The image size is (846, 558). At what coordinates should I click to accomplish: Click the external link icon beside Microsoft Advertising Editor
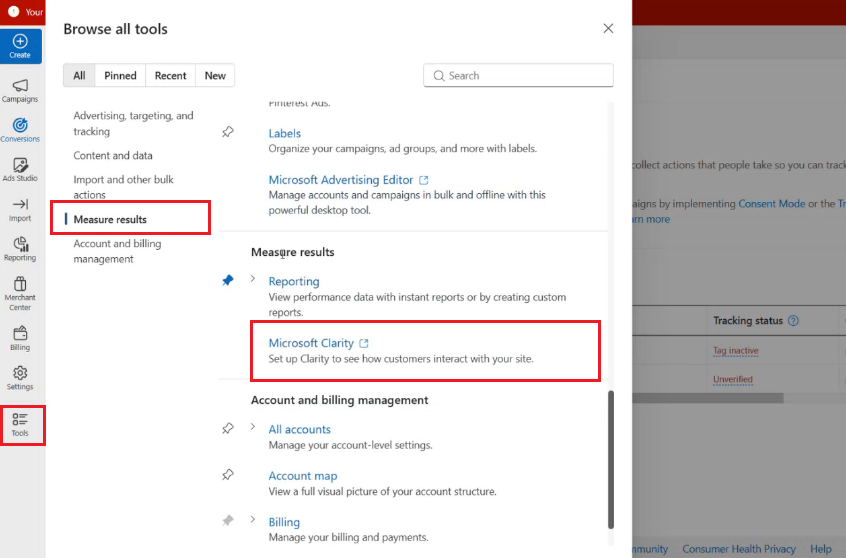(x=424, y=180)
